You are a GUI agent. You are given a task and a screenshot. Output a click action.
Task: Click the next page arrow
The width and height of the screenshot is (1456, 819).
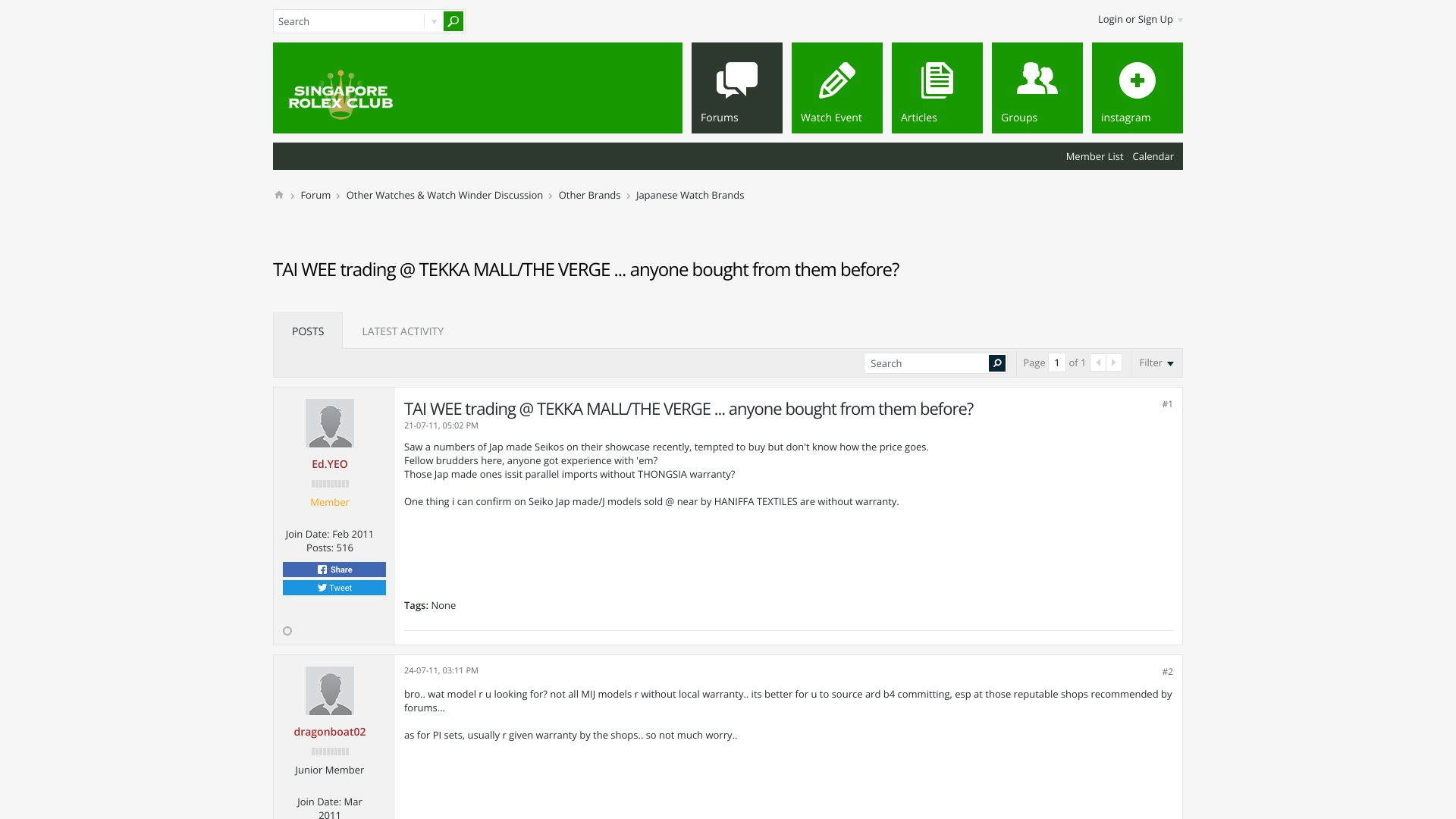click(x=1114, y=362)
